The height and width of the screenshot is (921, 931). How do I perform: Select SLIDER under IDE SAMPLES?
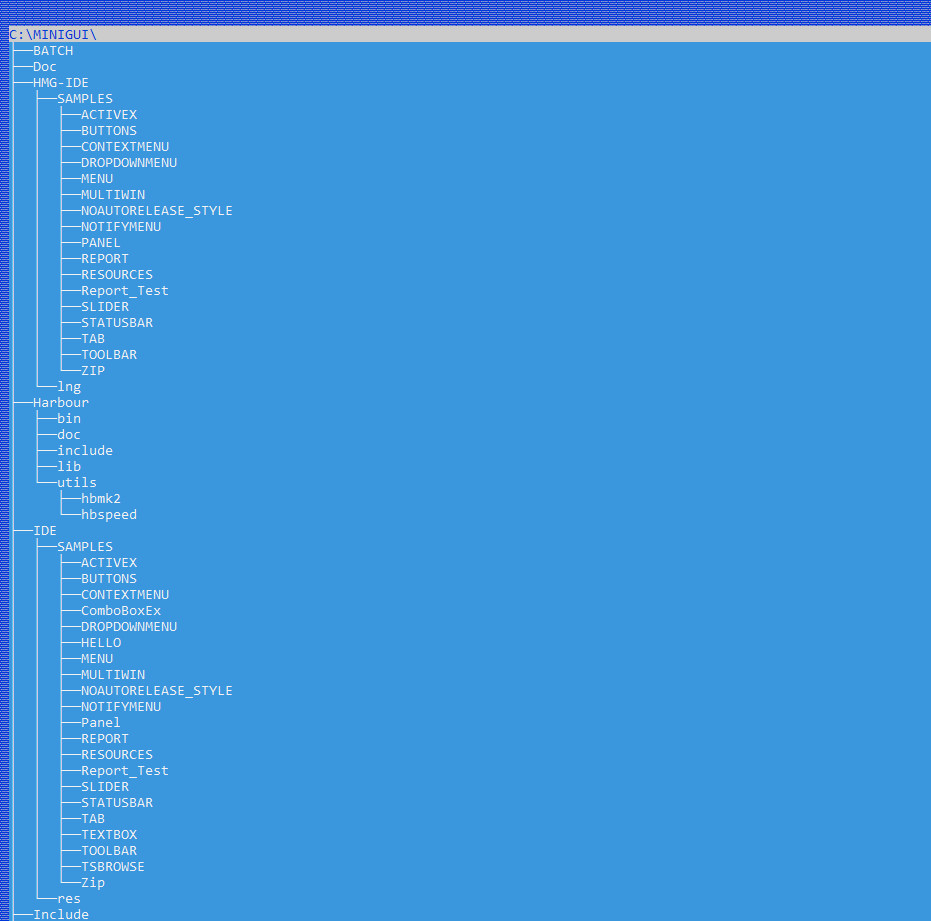[105, 787]
